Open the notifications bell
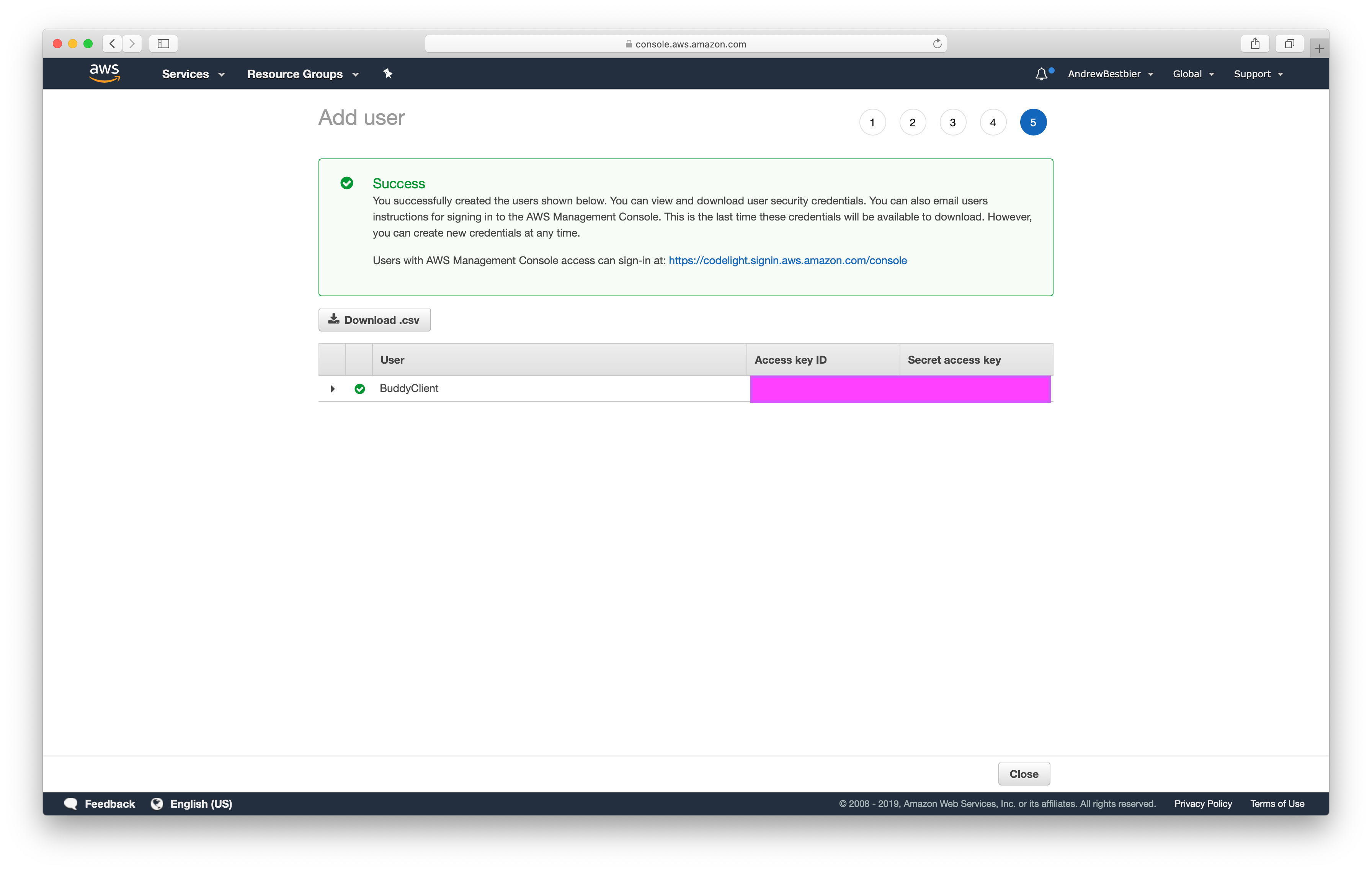The image size is (1372, 872). coord(1041,74)
